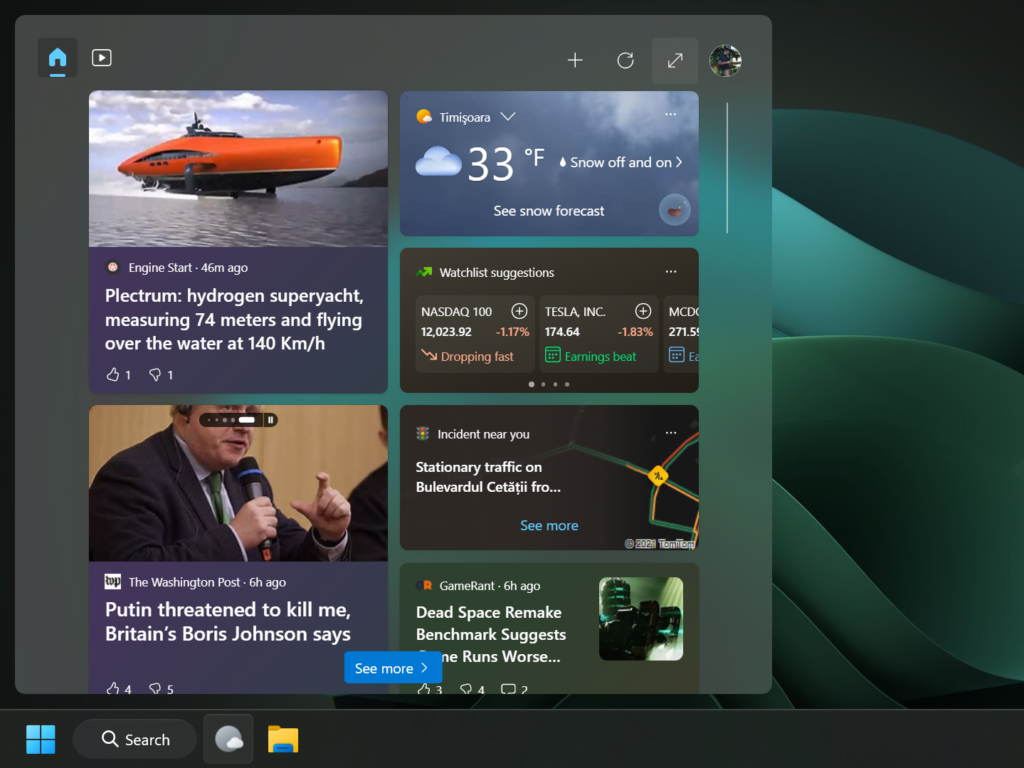The width and height of the screenshot is (1024, 768).
Task: Open the TESLA, INC. stock card
Action: 599,334
